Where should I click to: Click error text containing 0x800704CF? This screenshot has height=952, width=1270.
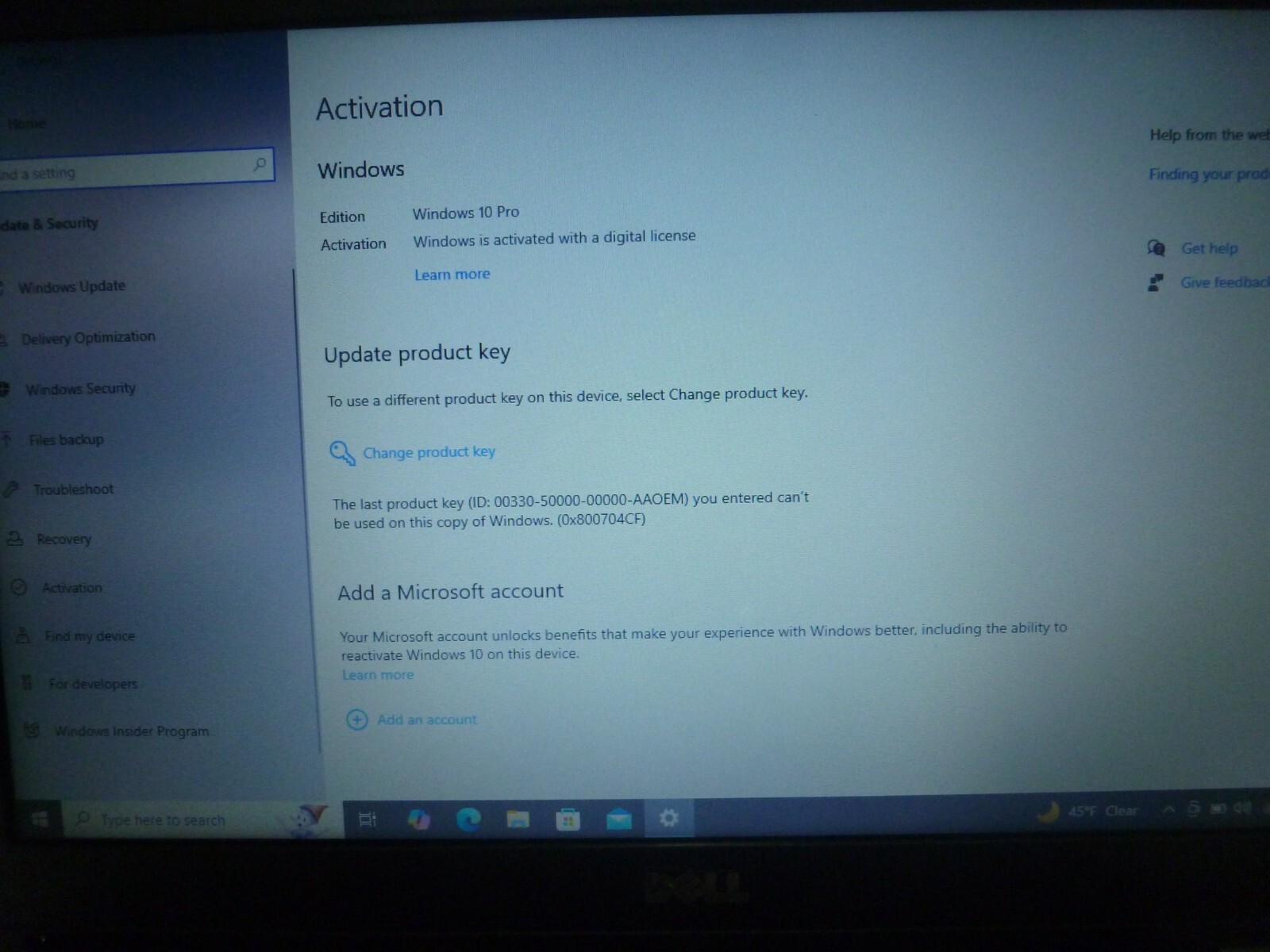point(571,510)
